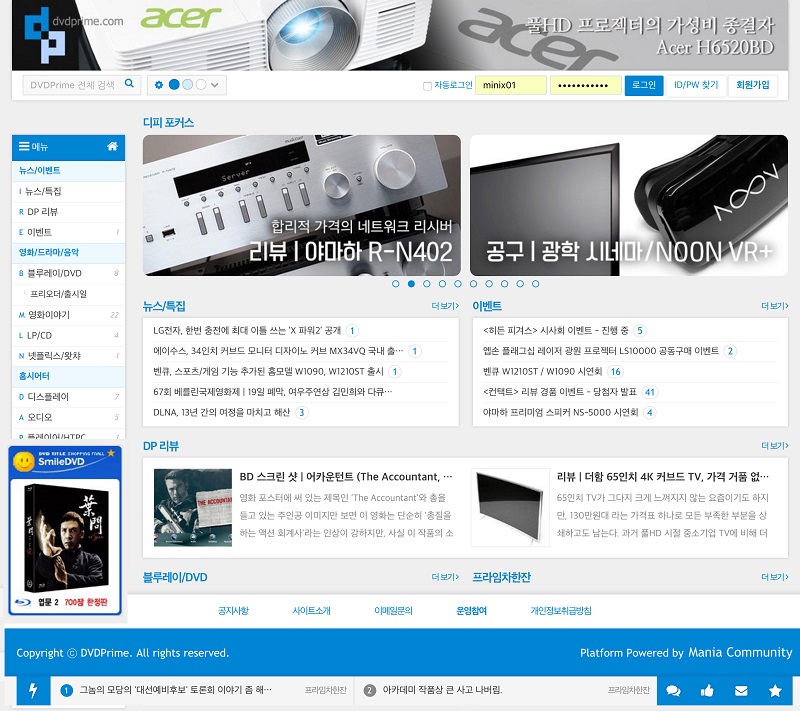The height and width of the screenshot is (711, 800).
Task: Click the 회원가입 button
Action: [x=753, y=85]
